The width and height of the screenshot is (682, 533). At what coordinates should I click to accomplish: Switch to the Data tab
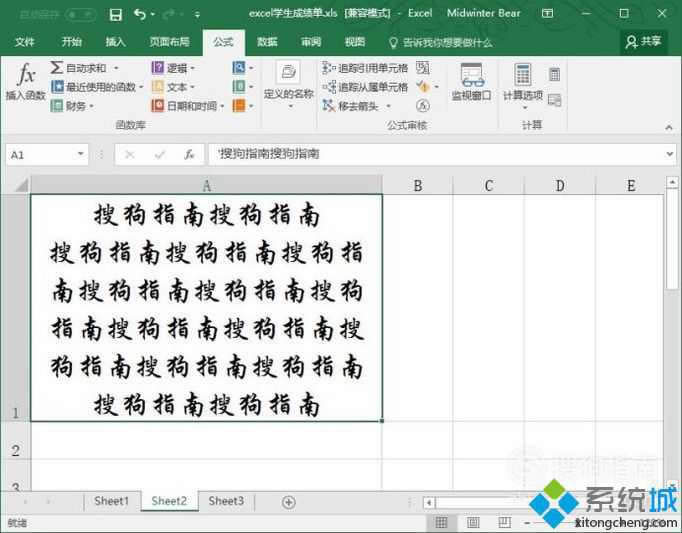point(267,42)
